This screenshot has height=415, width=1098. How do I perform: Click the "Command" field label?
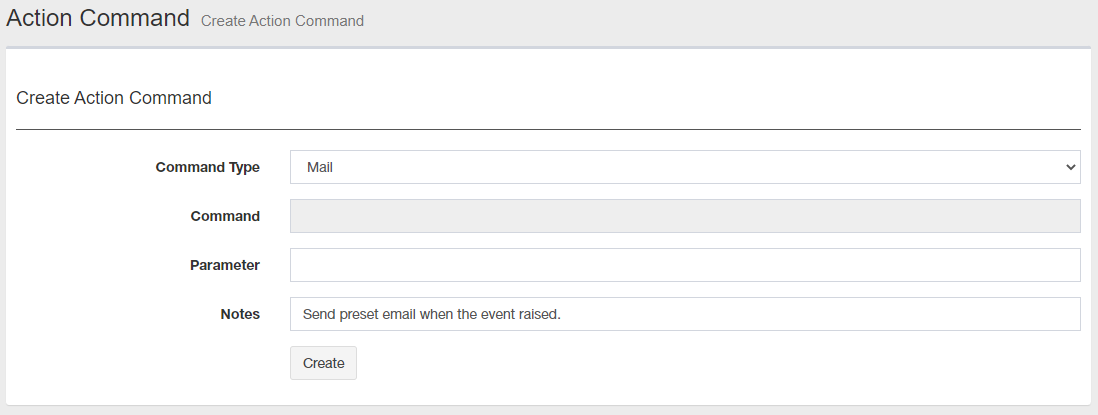click(x=225, y=216)
